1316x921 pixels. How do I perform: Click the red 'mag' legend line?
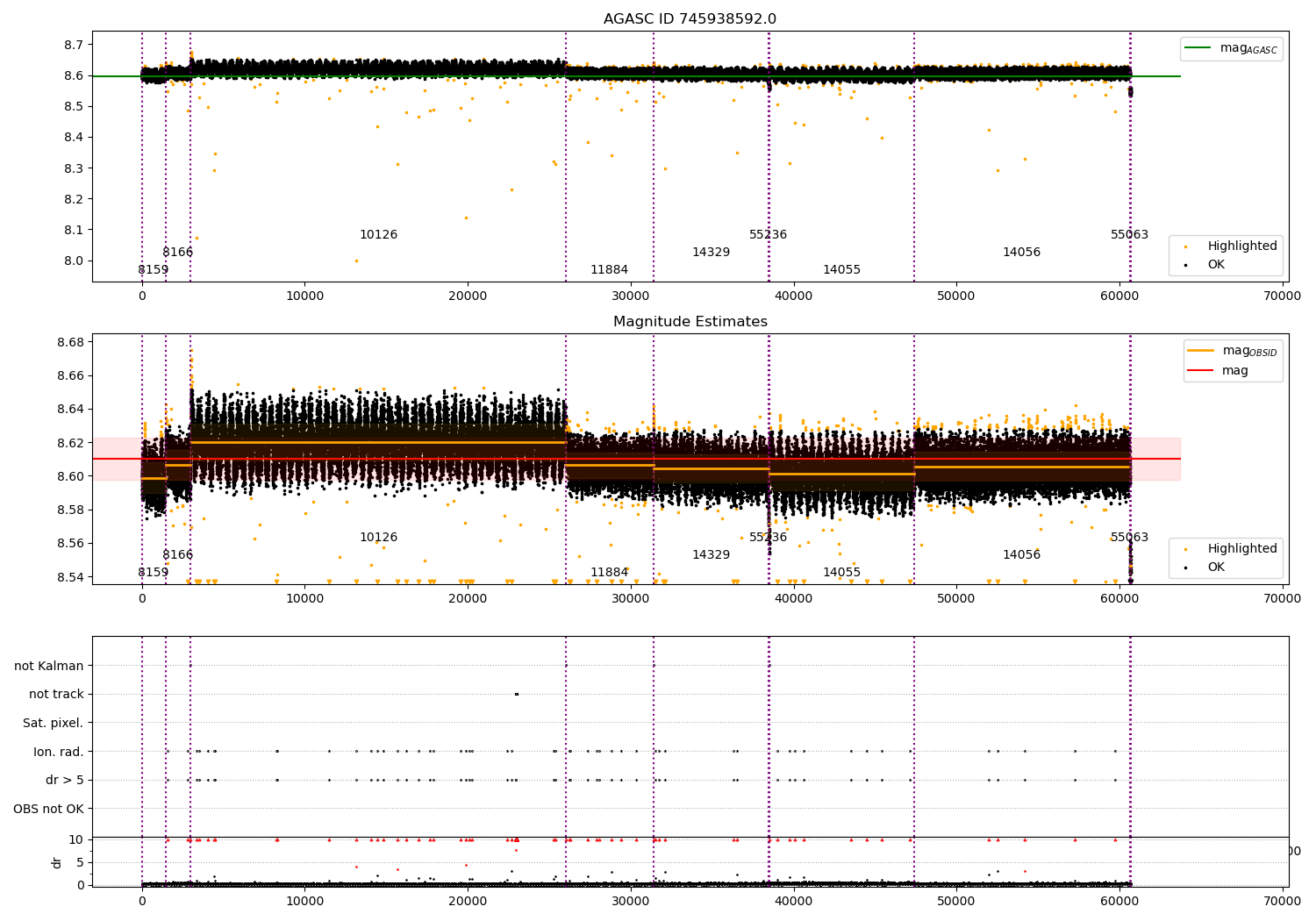coord(1201,371)
